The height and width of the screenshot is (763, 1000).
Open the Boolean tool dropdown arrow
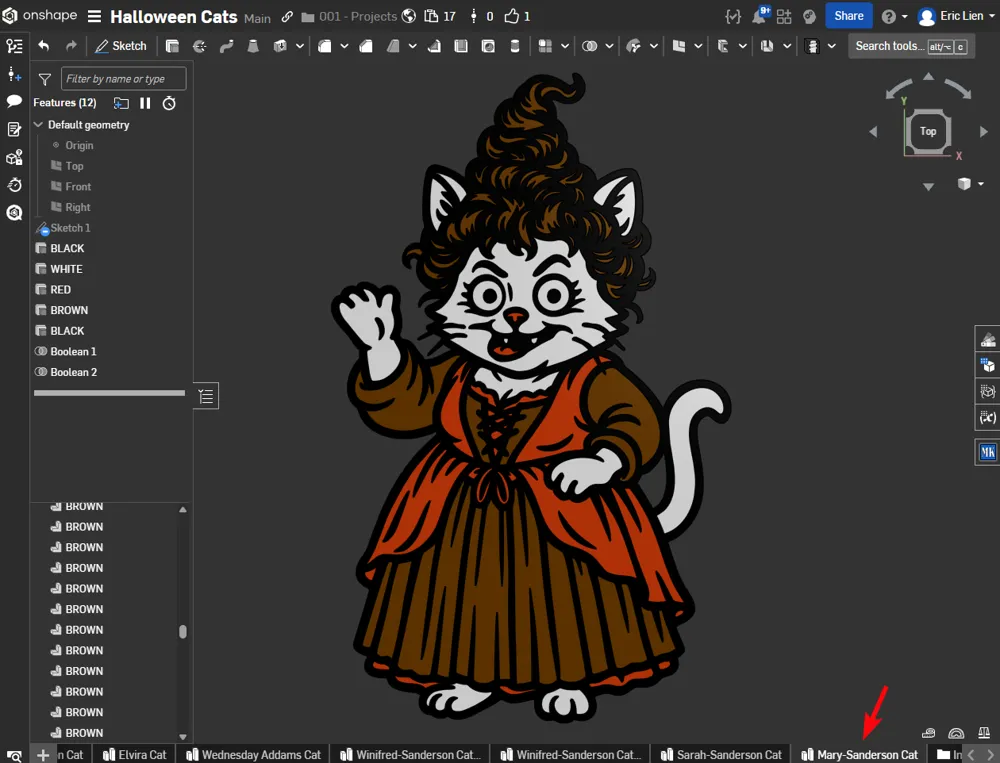[609, 46]
